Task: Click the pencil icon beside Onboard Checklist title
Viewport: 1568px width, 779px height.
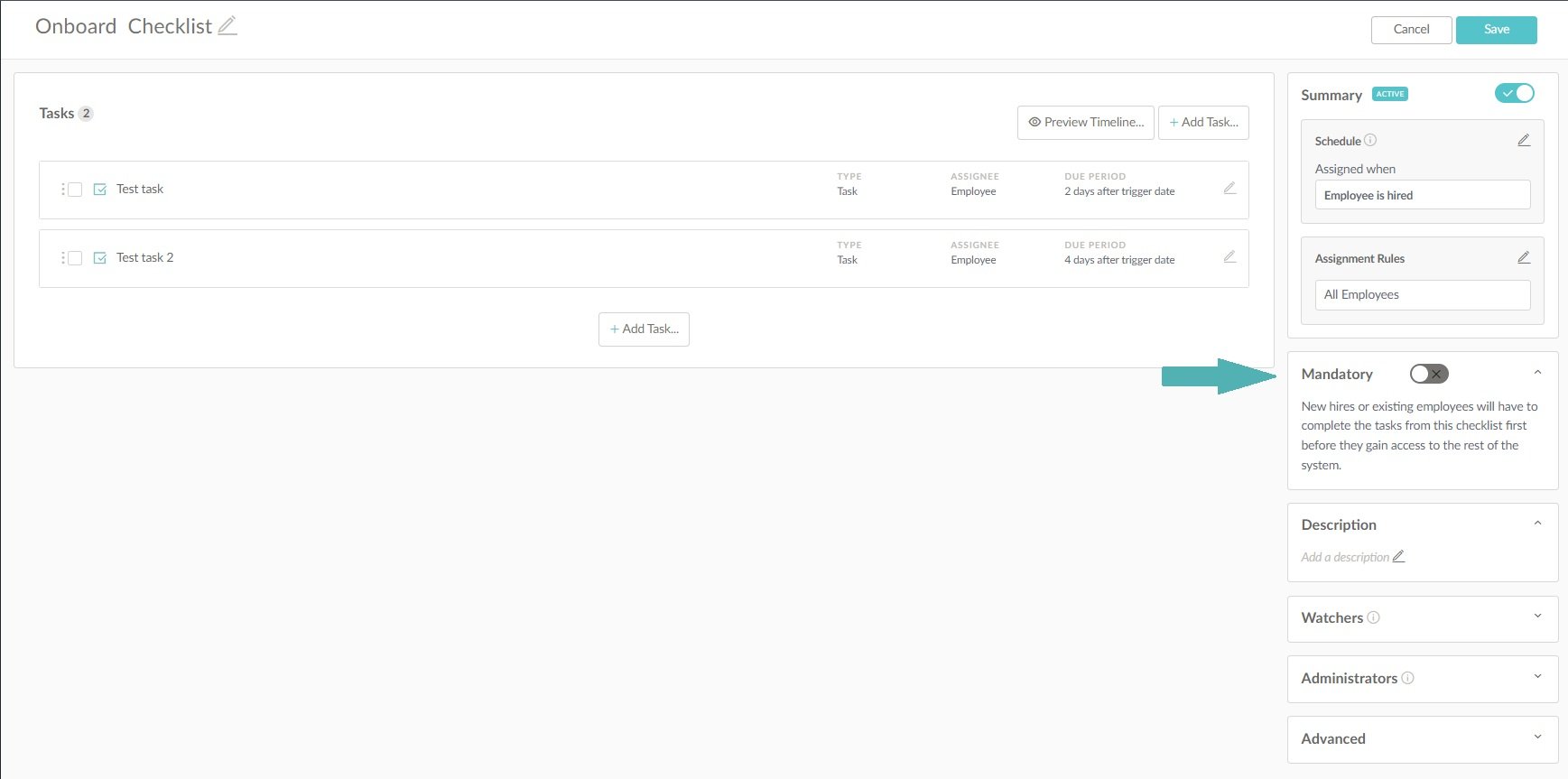Action: click(x=227, y=26)
